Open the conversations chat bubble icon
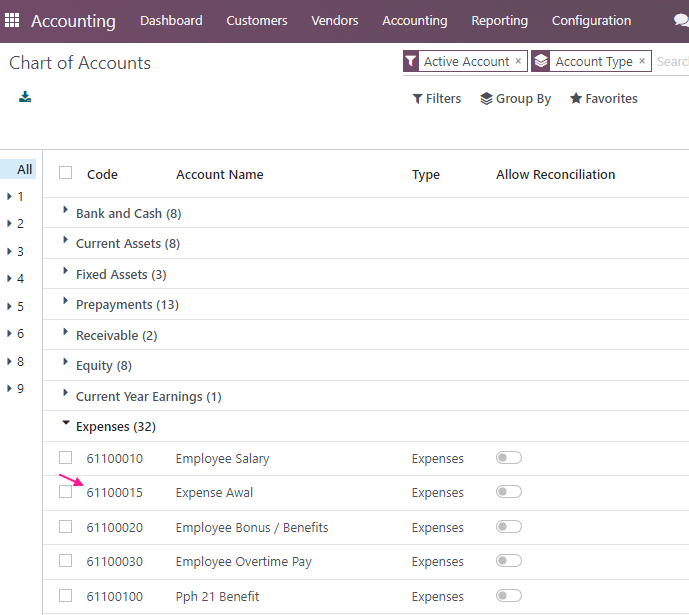689x615 pixels. (681, 20)
